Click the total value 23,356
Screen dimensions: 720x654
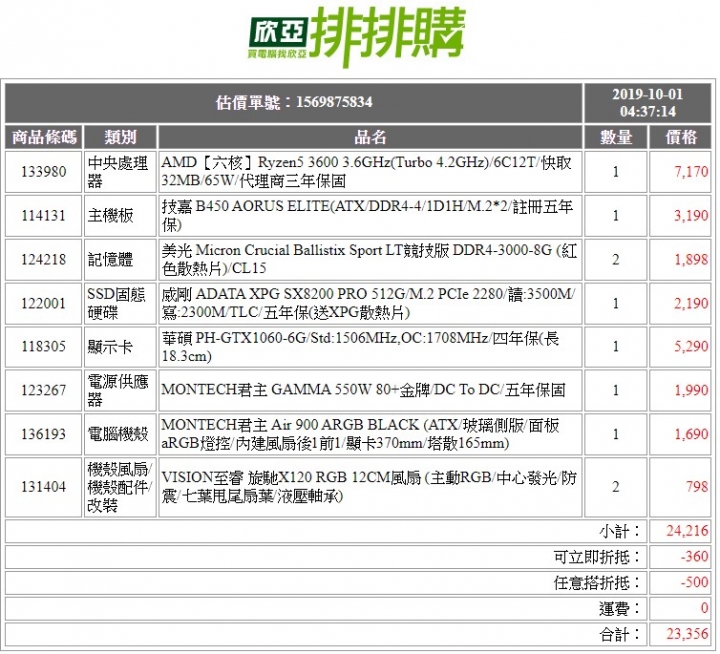[687, 634]
